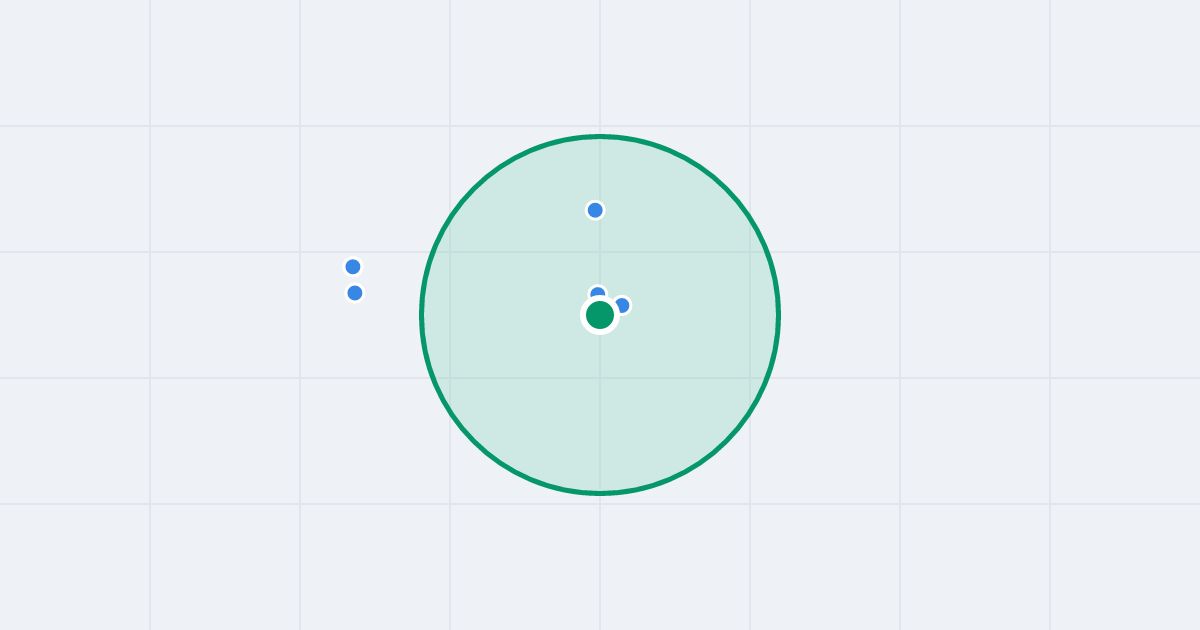Click shaded area in circle's right half
1200x630 pixels.
point(700,315)
